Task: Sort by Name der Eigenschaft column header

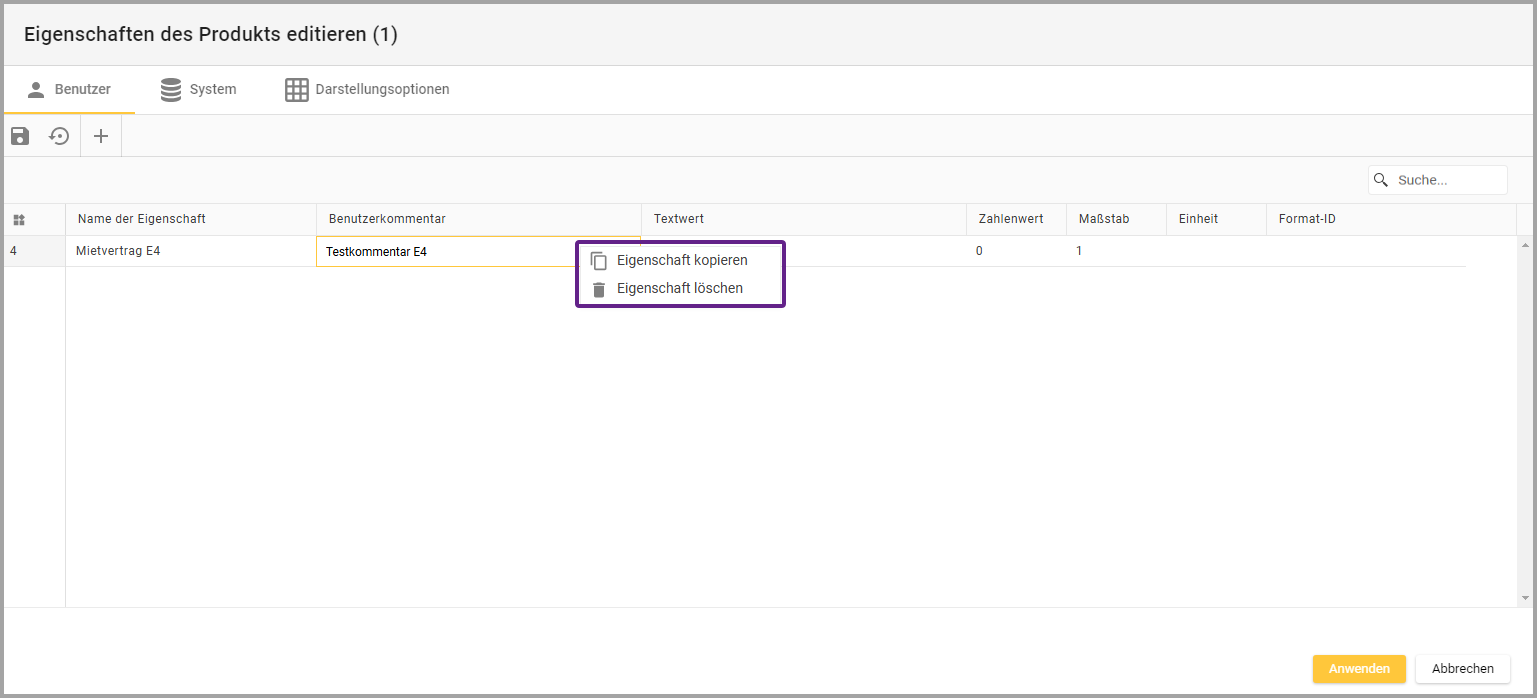Action: [142, 219]
